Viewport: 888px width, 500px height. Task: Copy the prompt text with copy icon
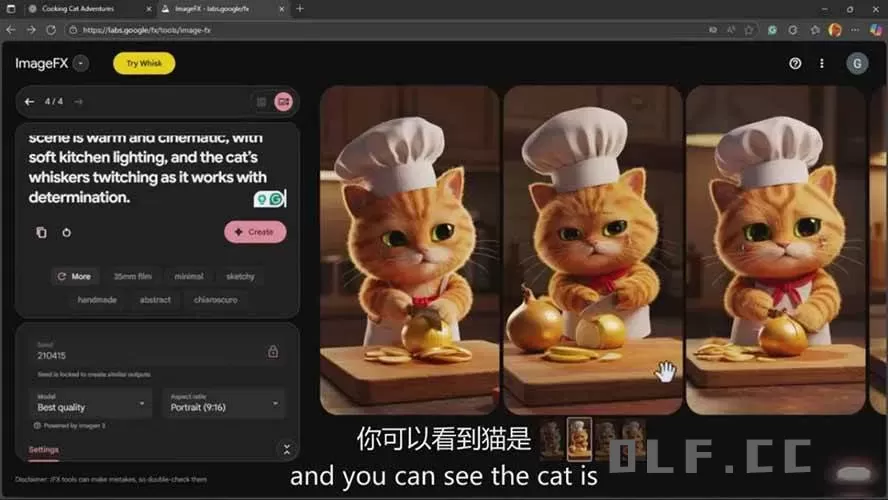pos(41,232)
